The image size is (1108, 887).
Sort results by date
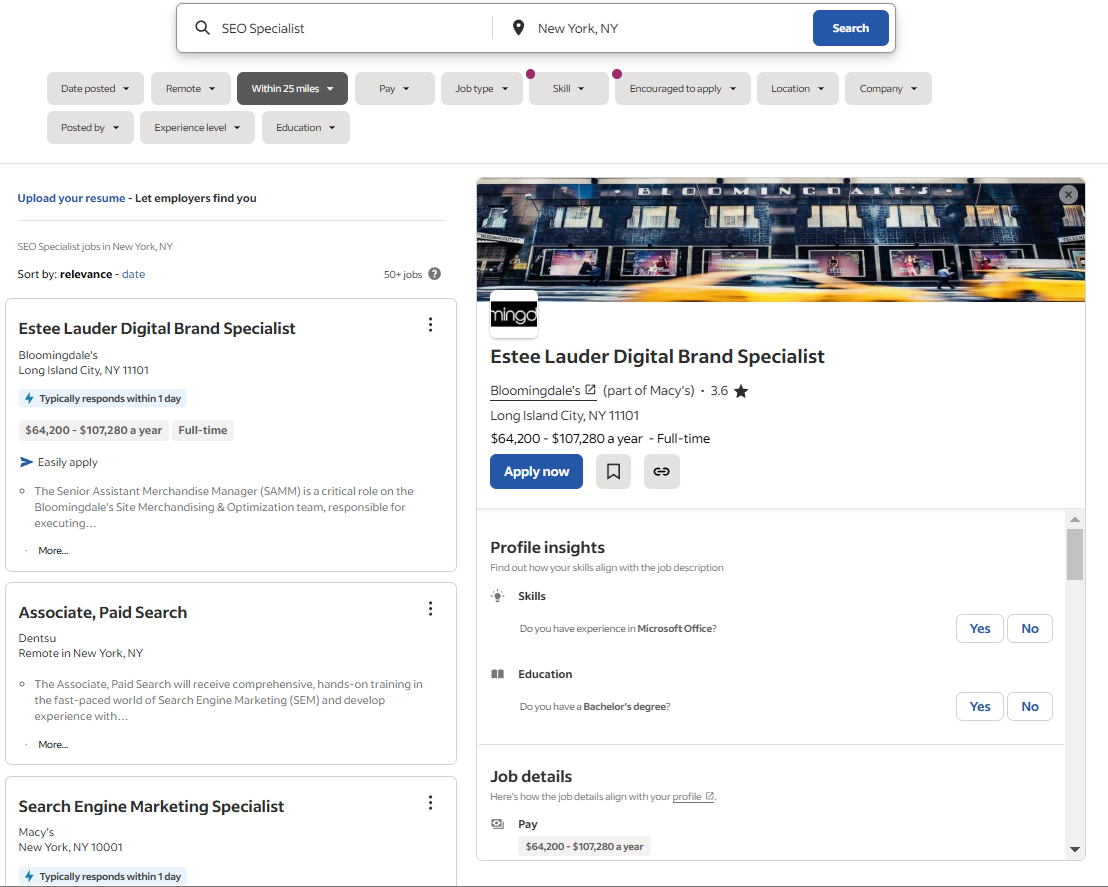point(134,274)
